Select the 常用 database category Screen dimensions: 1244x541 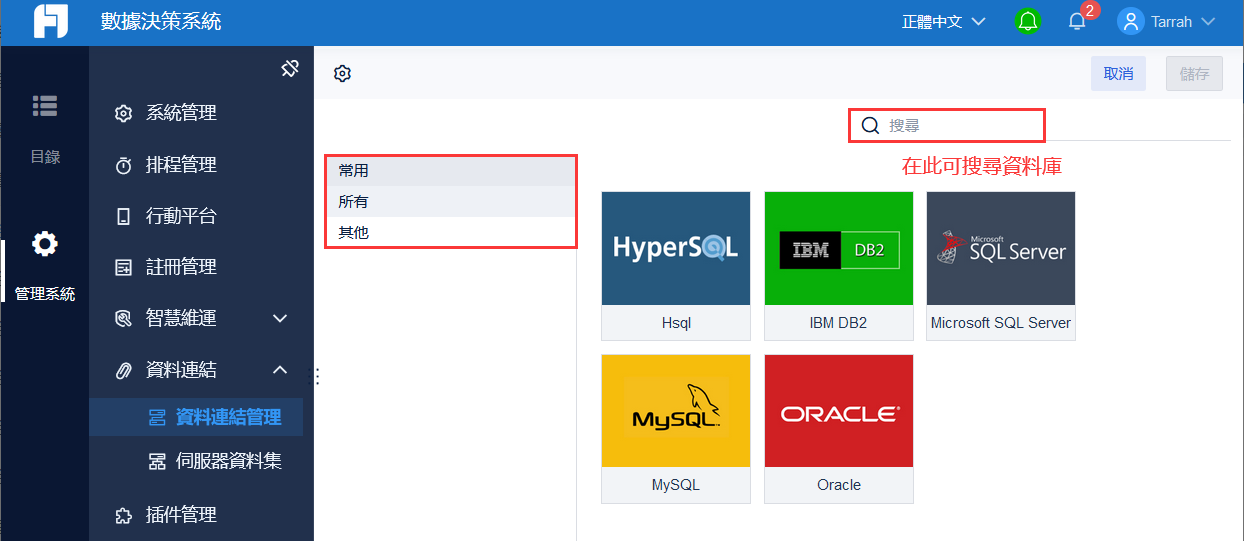452,171
